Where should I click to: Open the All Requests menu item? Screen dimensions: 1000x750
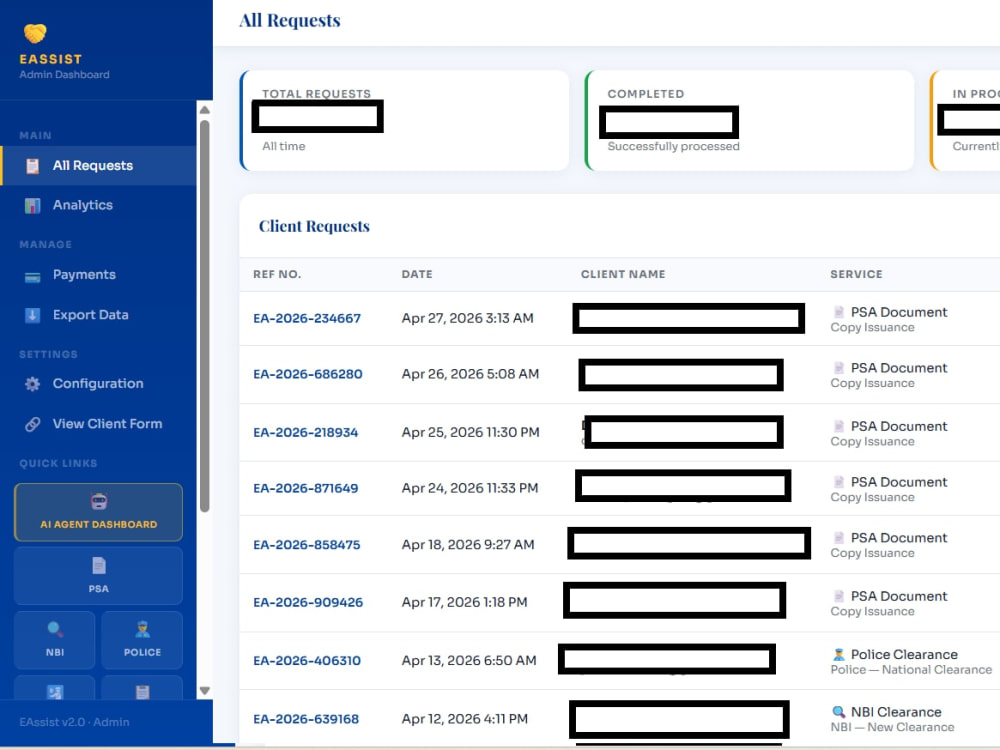(x=98, y=166)
